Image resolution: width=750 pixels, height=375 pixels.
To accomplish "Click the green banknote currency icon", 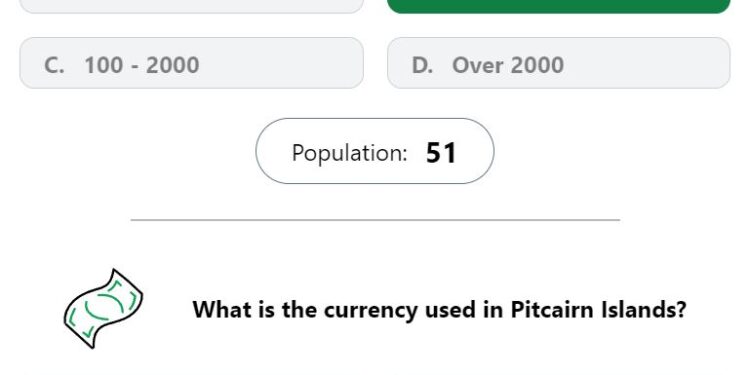I will (103, 308).
